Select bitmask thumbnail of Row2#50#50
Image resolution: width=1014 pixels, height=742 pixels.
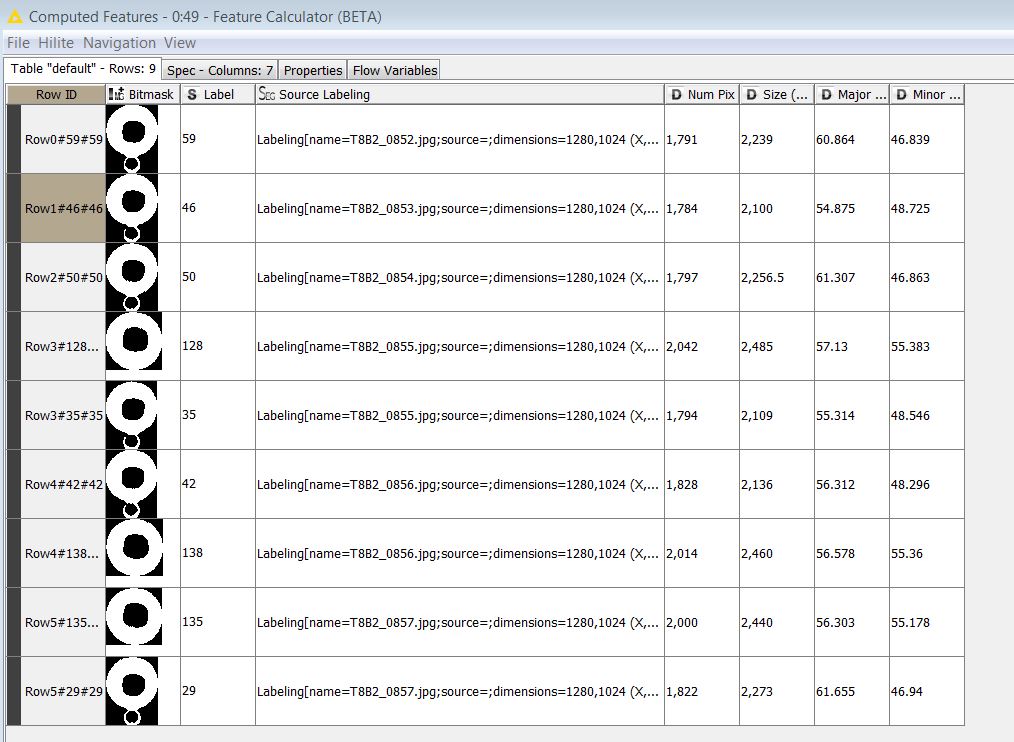(132, 277)
